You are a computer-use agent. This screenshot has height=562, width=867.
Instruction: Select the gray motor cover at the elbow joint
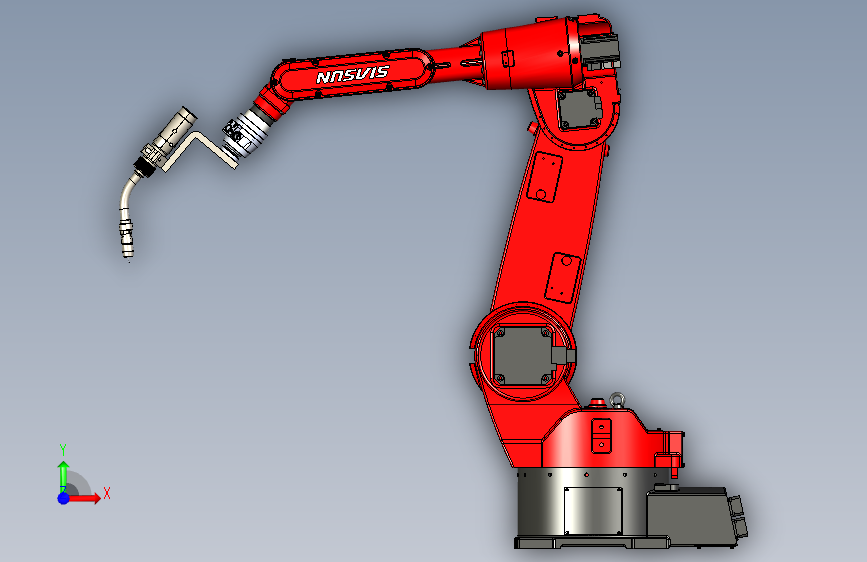[579, 109]
